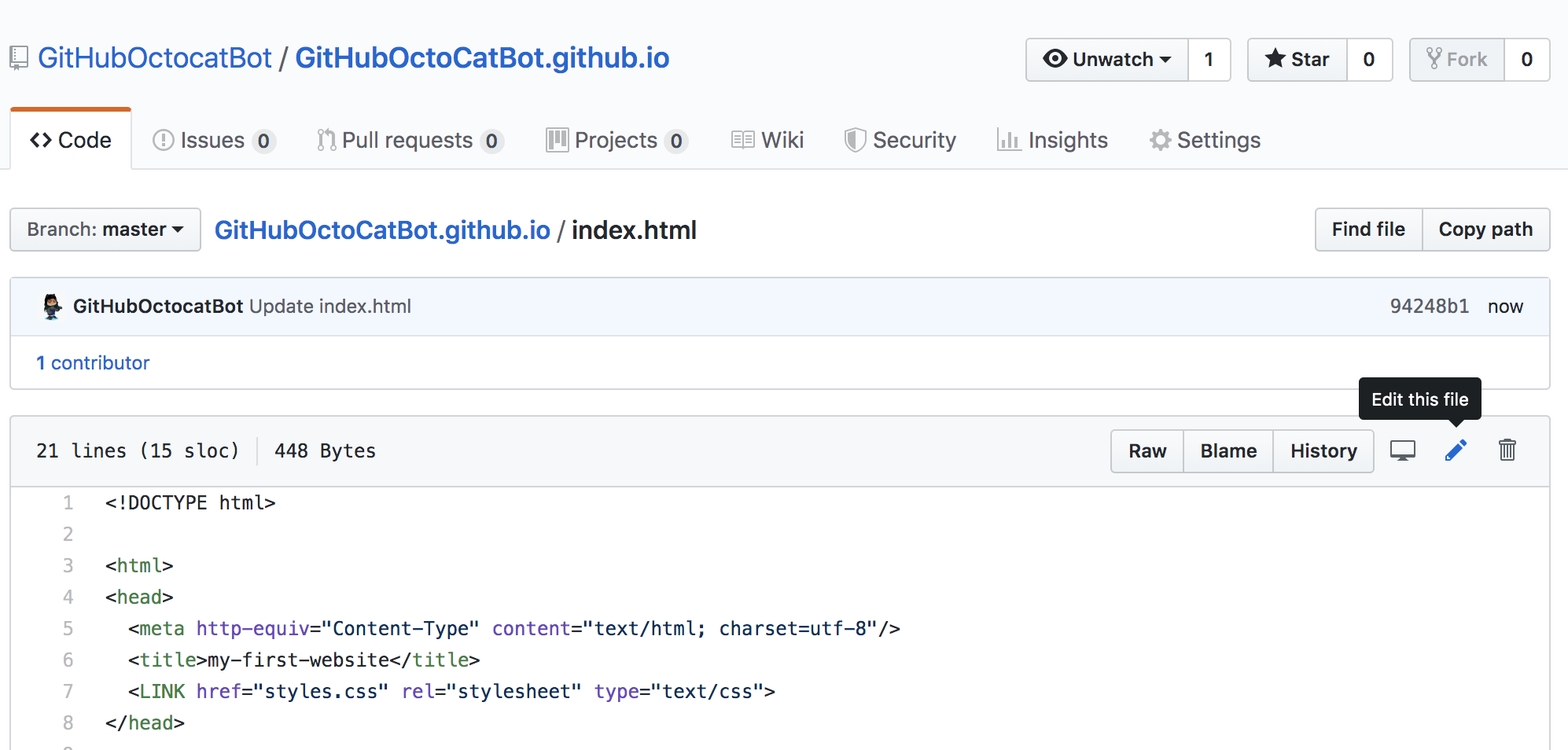Open the GitHubOctoCatBot.github.io repository title link

click(482, 58)
